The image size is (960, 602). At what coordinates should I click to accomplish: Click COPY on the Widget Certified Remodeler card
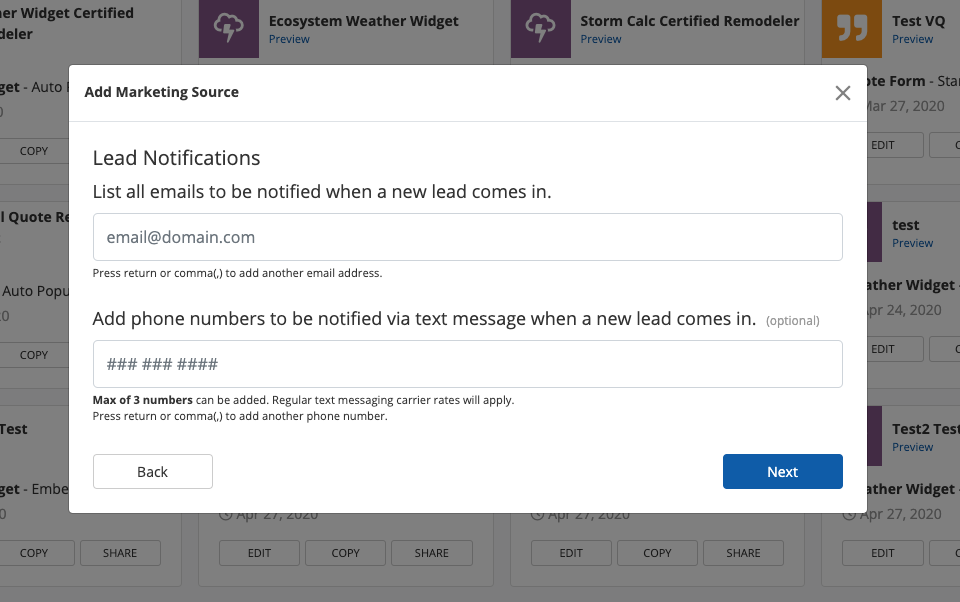pos(34,151)
